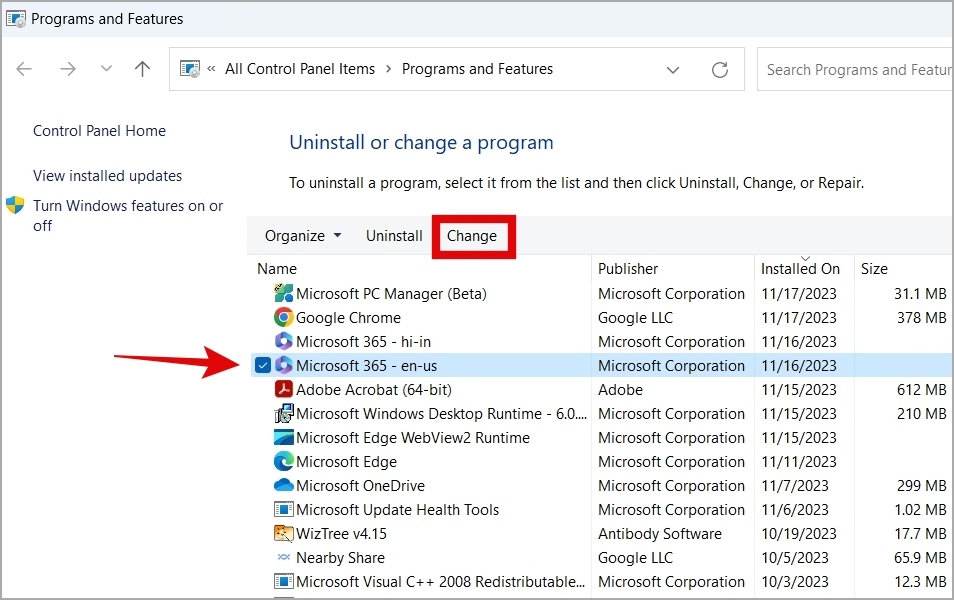Image resolution: width=954 pixels, height=600 pixels.
Task: Expand the hidden breadcrumb path chevrons
Action: [211, 69]
